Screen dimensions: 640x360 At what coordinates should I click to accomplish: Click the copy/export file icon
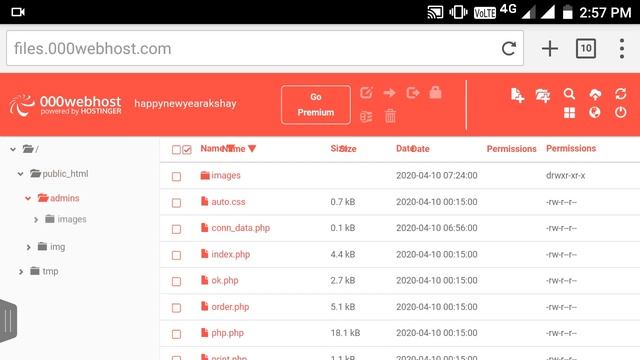coord(413,93)
